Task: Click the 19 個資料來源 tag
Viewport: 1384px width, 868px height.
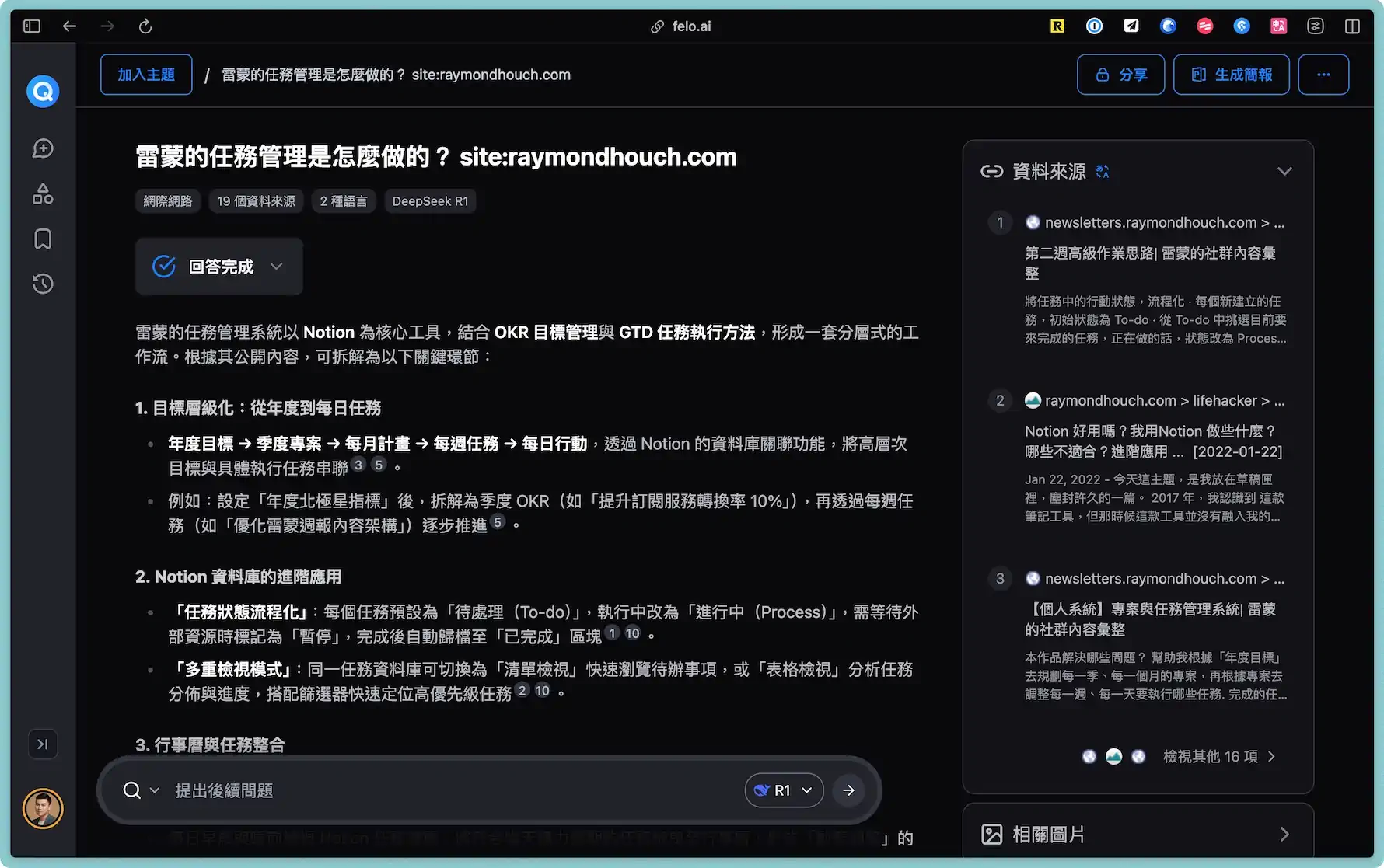Action: tap(256, 201)
